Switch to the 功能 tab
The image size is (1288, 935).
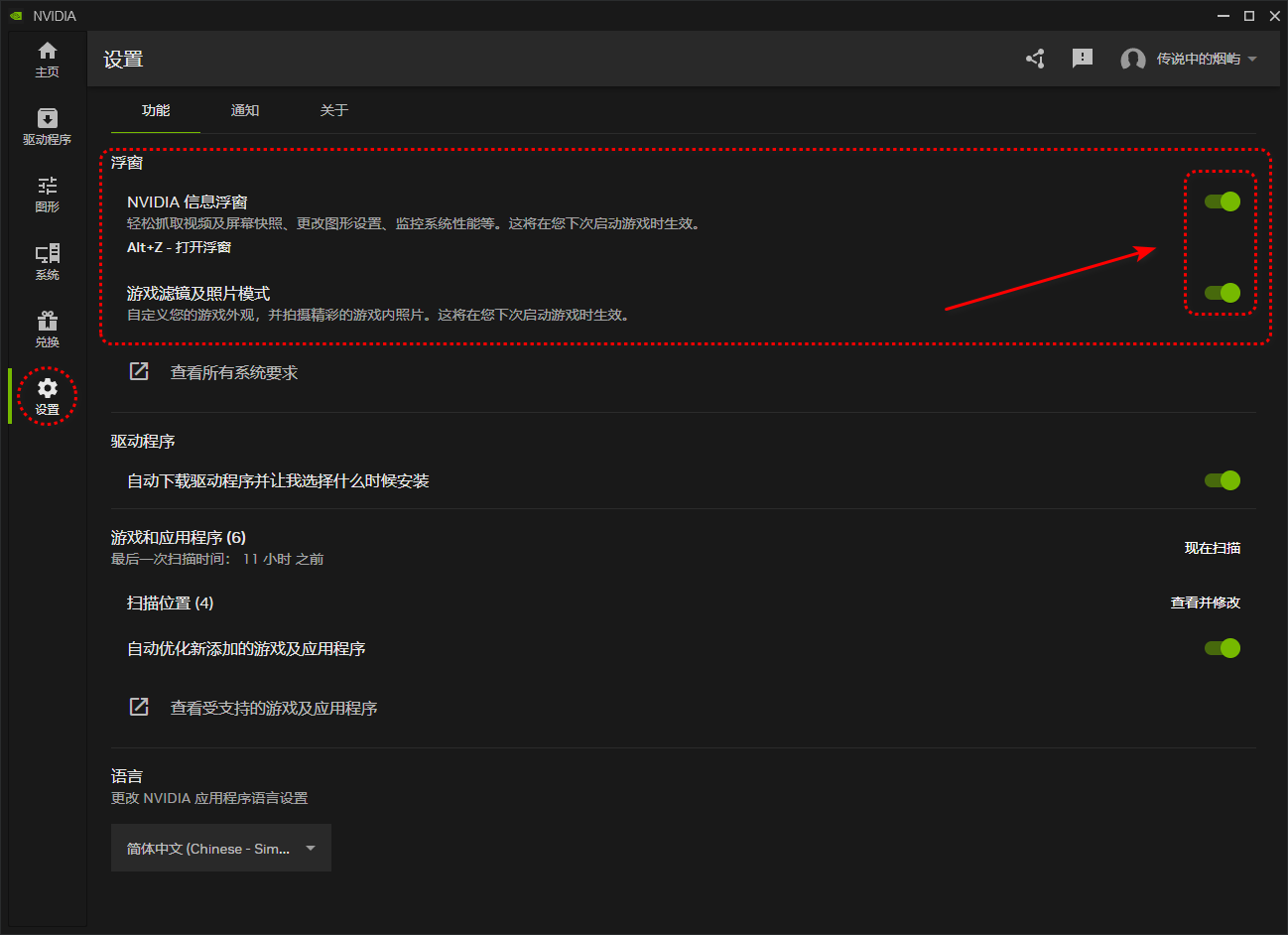[156, 110]
